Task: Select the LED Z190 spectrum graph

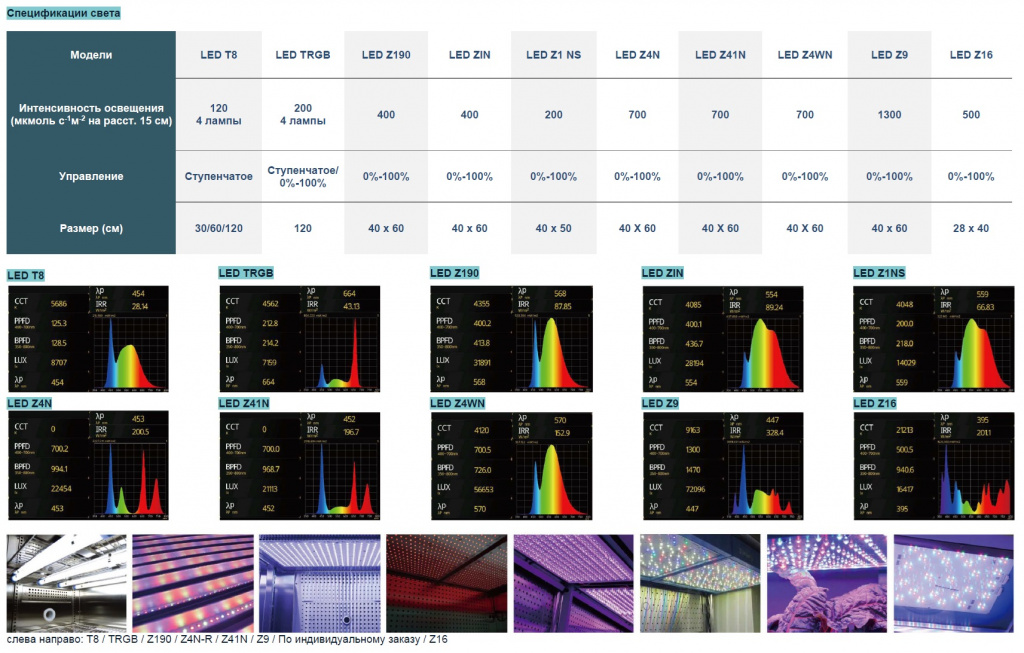Action: 511,338
